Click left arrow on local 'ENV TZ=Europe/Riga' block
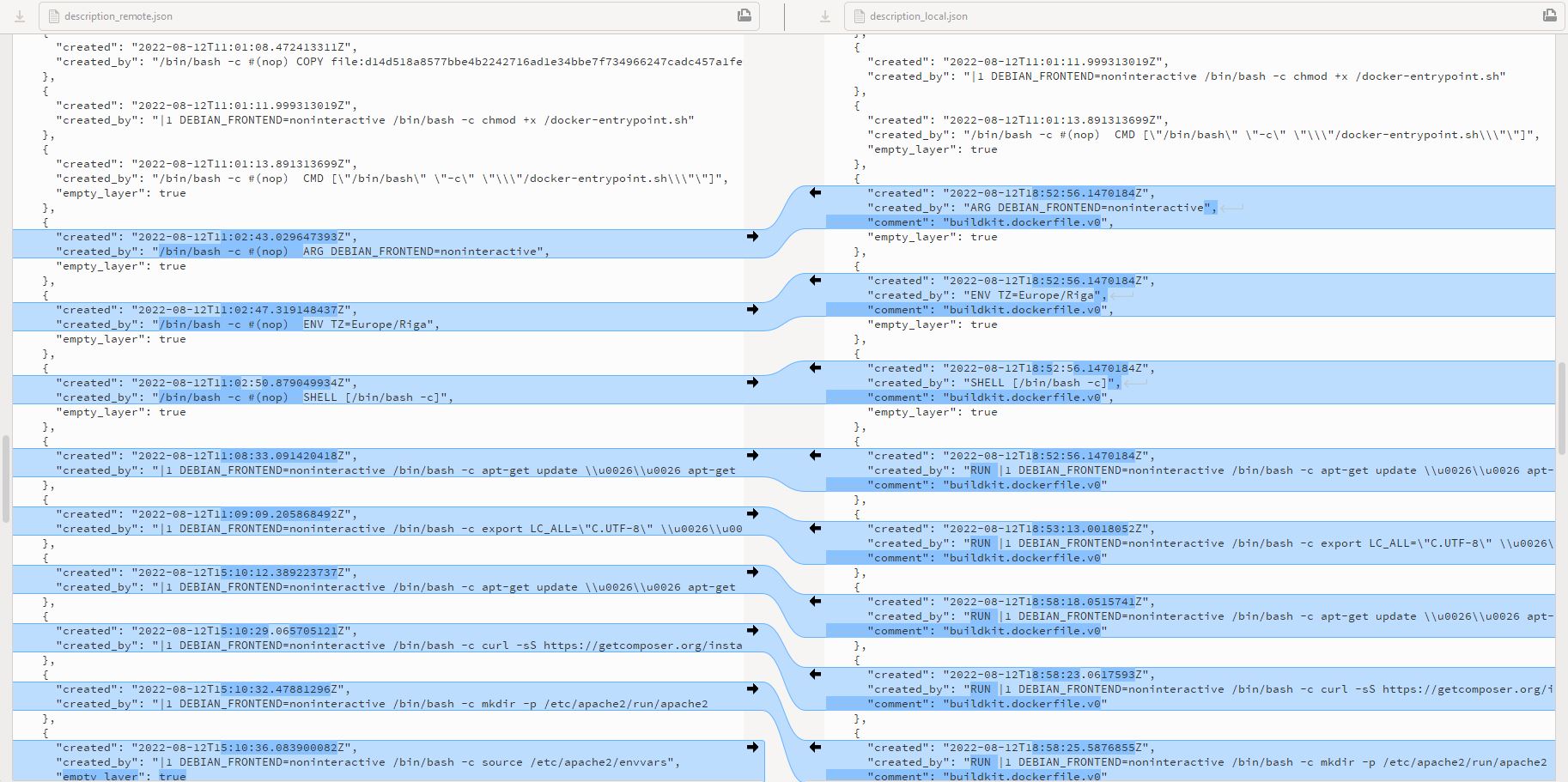Image resolution: width=1568 pixels, height=782 pixels. click(x=815, y=281)
